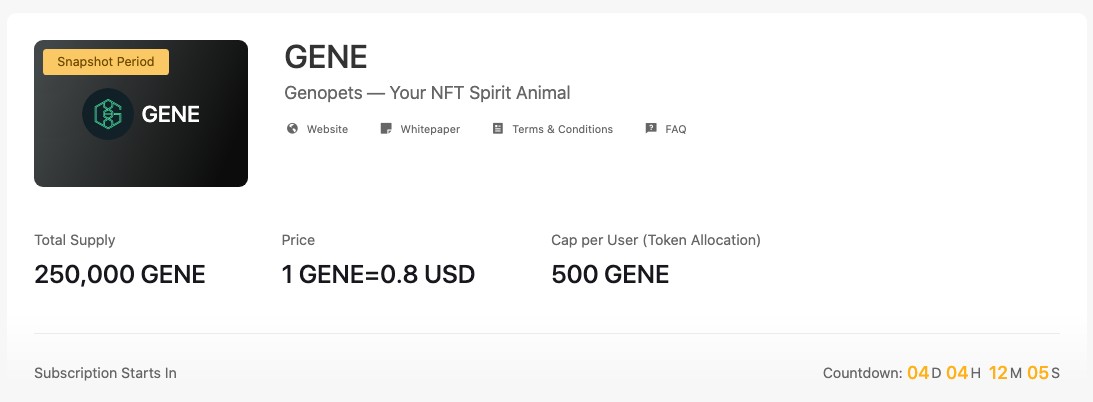The image size is (1093, 402).
Task: Open the Whitepaper link
Action: pos(430,129)
